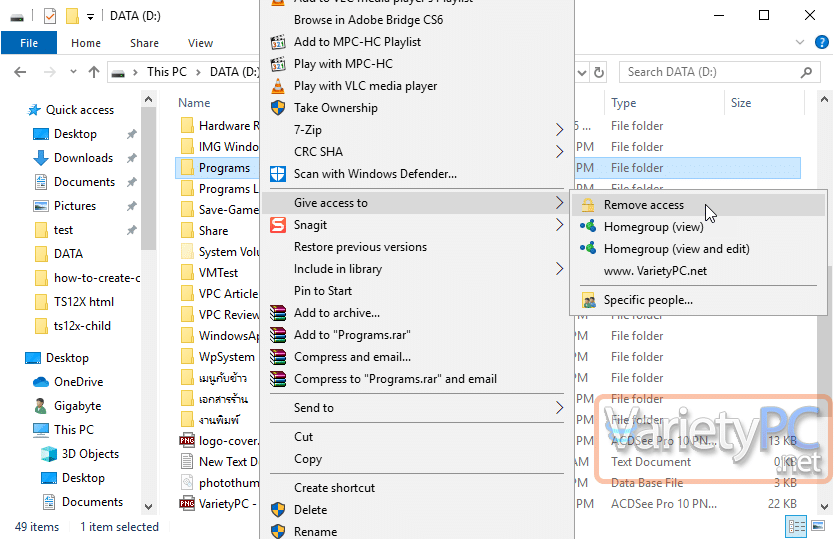Open the File ribbon tab
This screenshot has width=834, height=539.
coord(29,43)
